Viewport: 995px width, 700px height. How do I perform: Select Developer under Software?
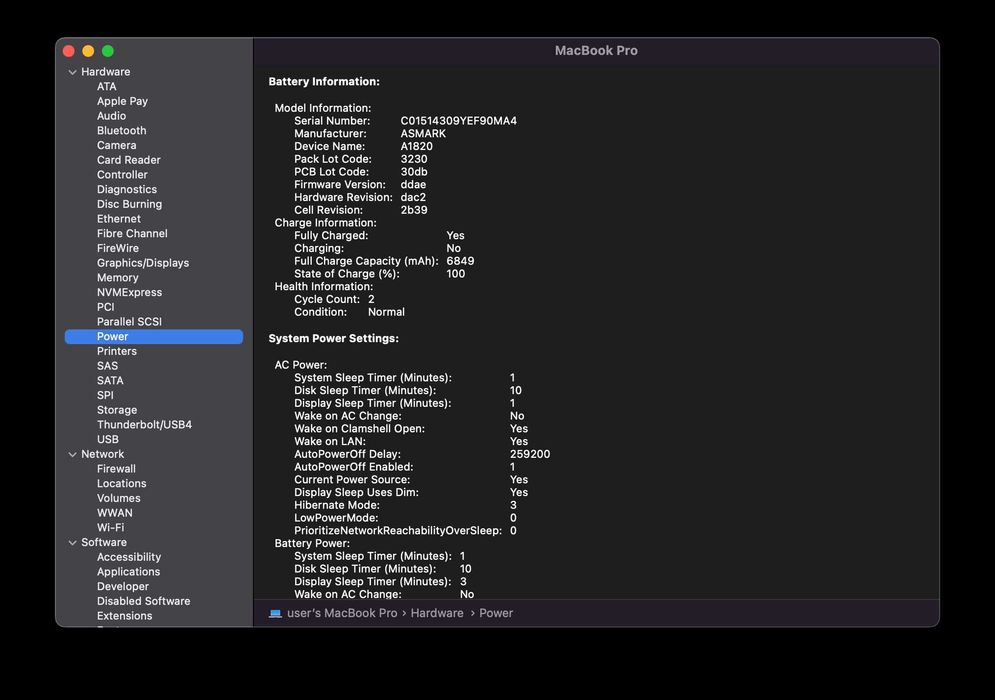click(123, 586)
